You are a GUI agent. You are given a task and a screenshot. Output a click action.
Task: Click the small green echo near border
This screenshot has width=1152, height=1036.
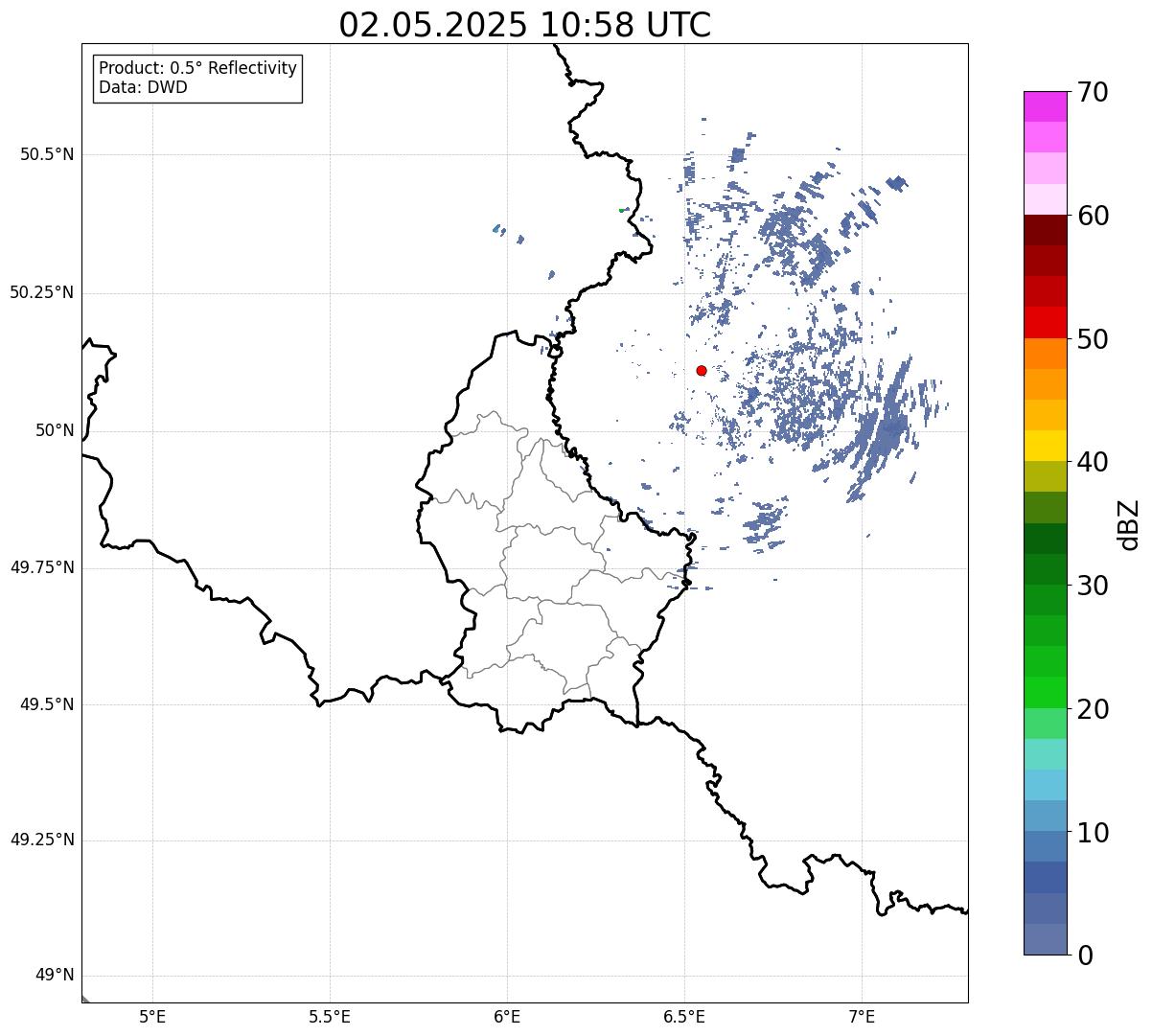pos(621,210)
